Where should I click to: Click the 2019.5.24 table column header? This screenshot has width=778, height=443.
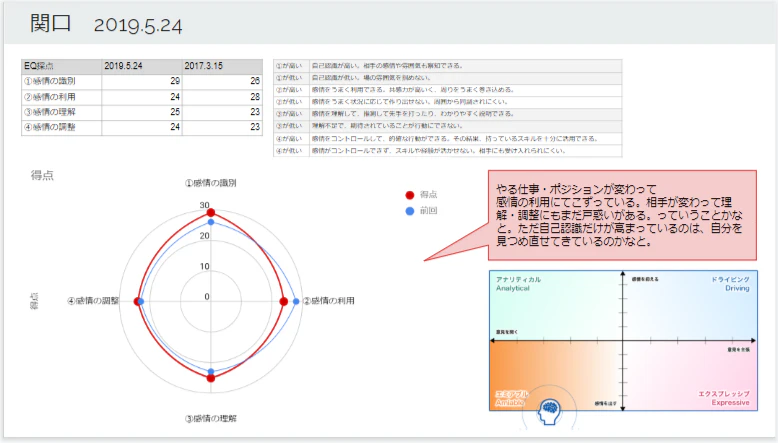pyautogui.click(x=142, y=66)
